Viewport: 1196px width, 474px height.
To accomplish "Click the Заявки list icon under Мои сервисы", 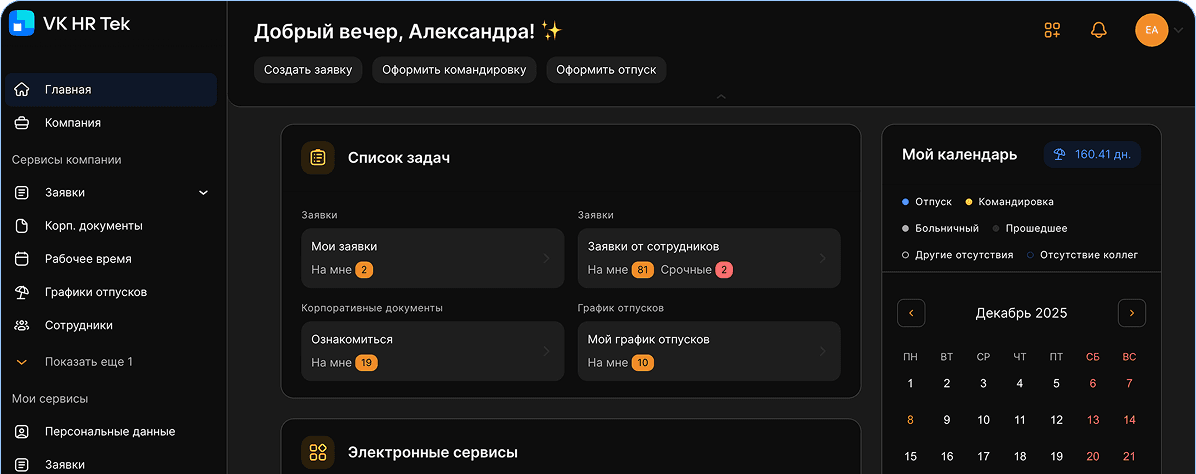I will [22, 464].
